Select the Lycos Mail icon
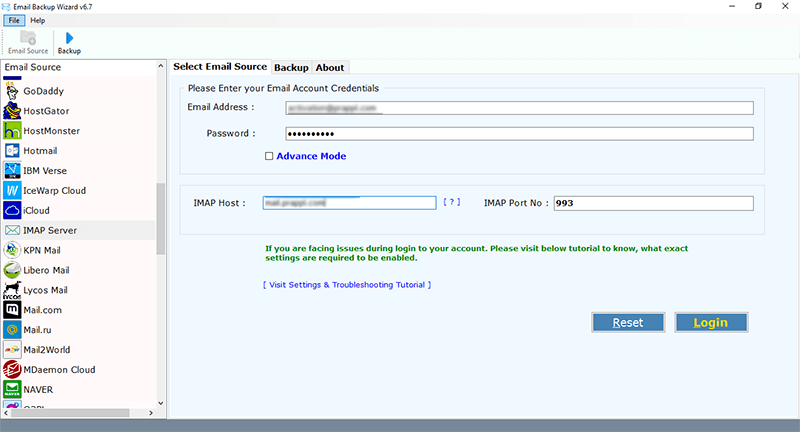The image size is (800, 432). (x=12, y=290)
